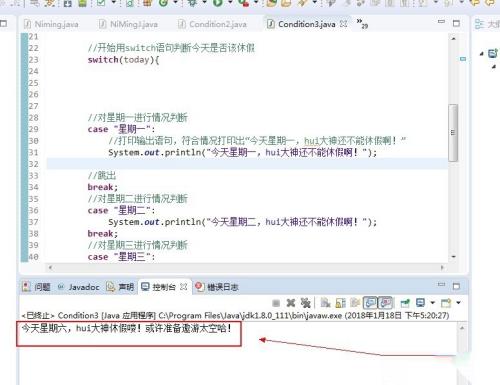Click the comment '//对星期一进行情况判断'

138,118
